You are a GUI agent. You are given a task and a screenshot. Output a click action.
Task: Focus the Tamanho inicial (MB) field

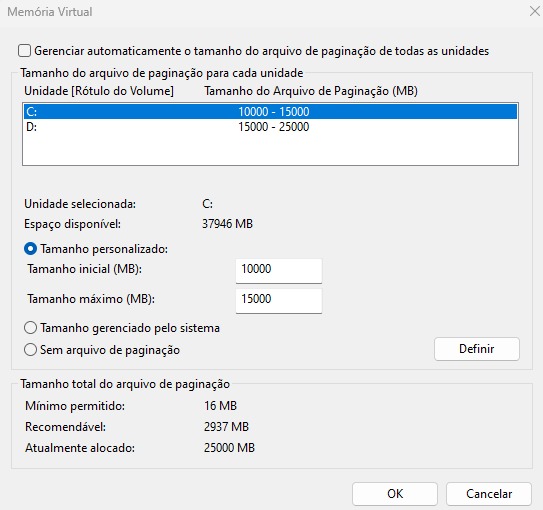pos(279,270)
